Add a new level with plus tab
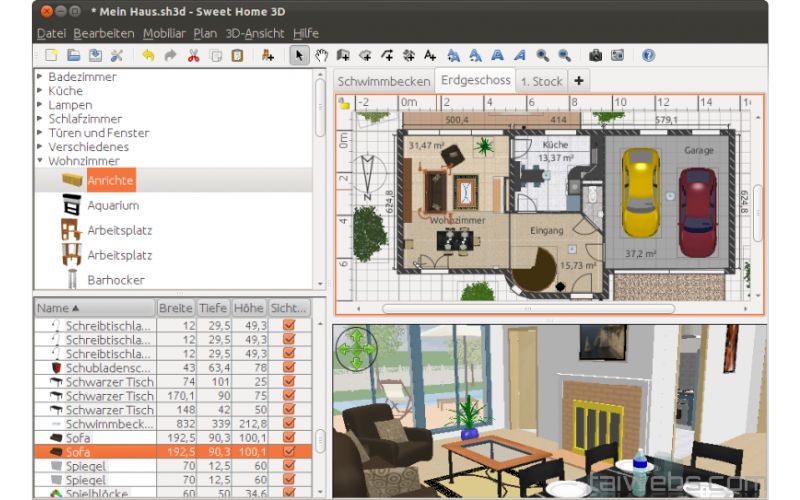 579,81
